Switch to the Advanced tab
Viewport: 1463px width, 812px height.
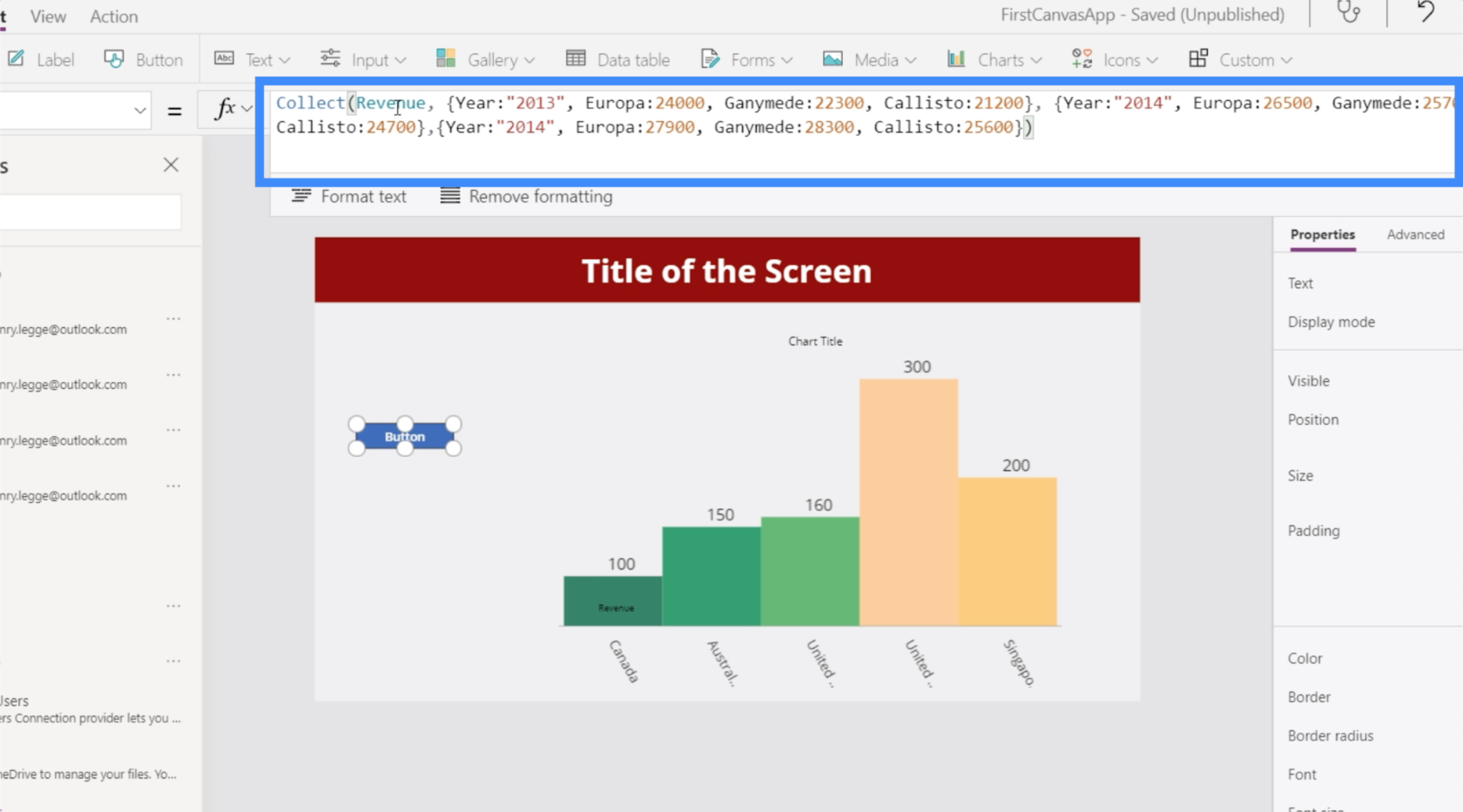coord(1415,235)
